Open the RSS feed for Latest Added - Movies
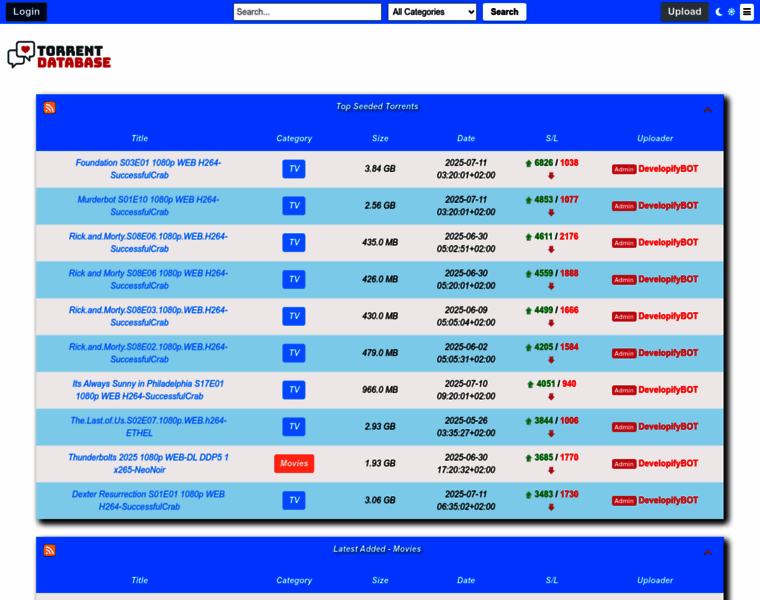Image resolution: width=760 pixels, height=600 pixels. click(49, 550)
